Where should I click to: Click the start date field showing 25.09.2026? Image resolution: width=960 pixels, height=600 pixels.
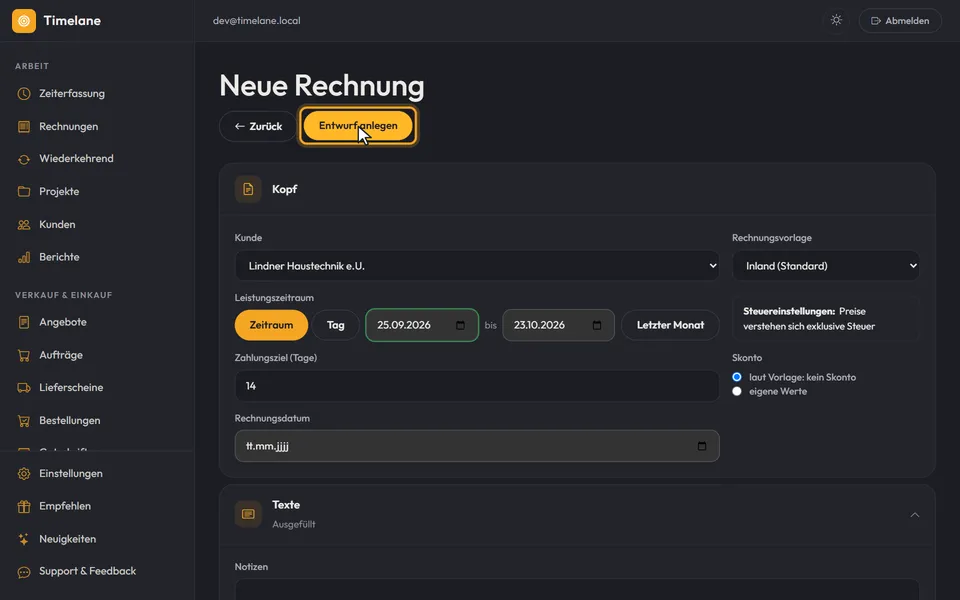pyautogui.click(x=422, y=325)
